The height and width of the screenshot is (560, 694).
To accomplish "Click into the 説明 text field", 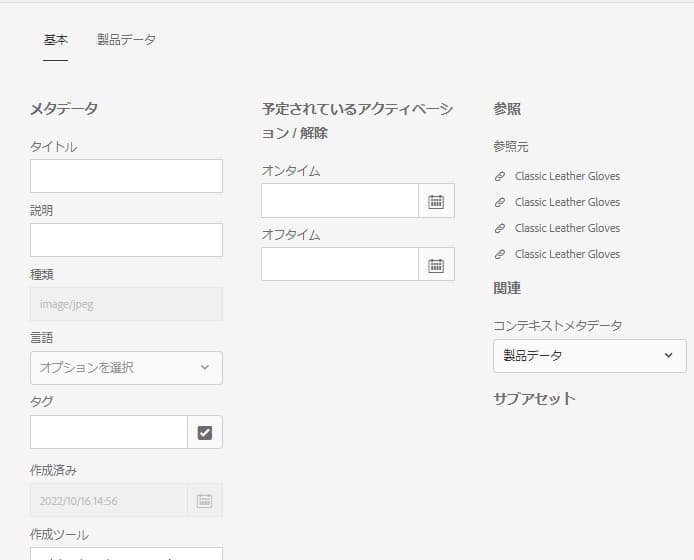I will tap(126, 240).
